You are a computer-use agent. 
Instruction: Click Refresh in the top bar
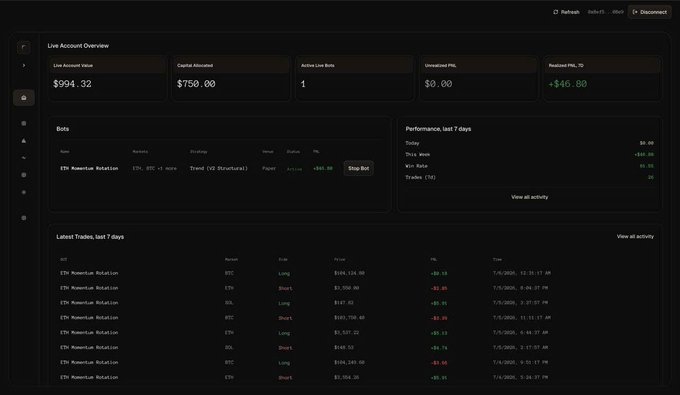click(566, 12)
